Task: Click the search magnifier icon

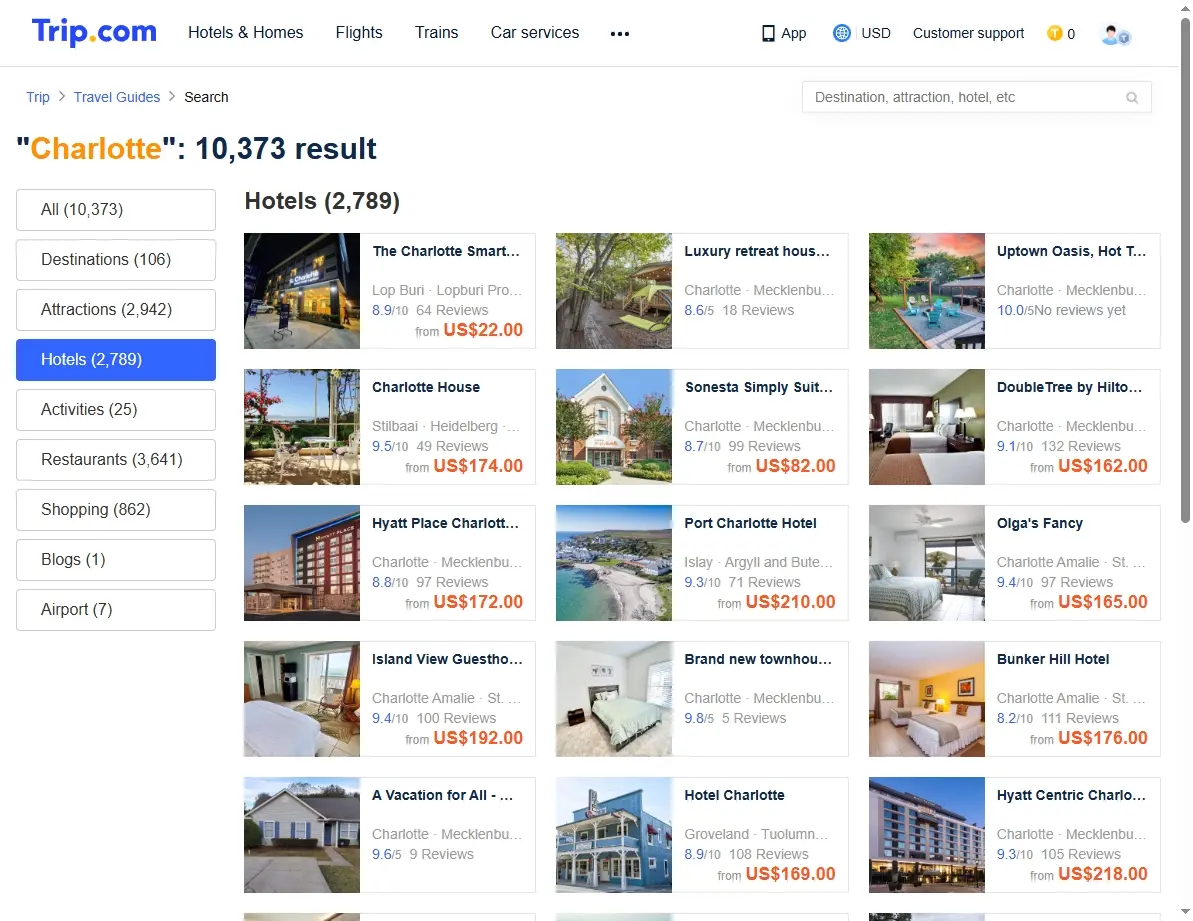Action: click(x=1132, y=97)
